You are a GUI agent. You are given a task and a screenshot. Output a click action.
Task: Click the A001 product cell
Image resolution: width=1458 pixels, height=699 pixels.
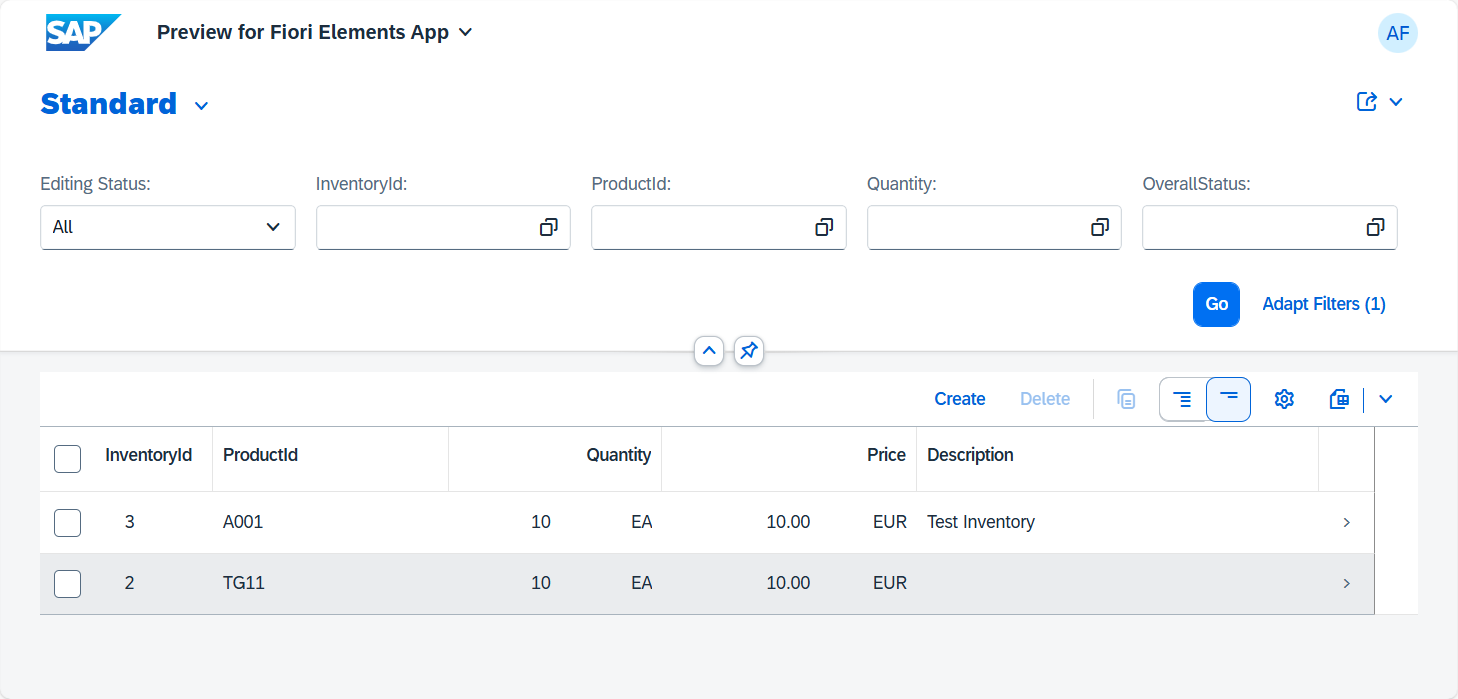point(243,522)
